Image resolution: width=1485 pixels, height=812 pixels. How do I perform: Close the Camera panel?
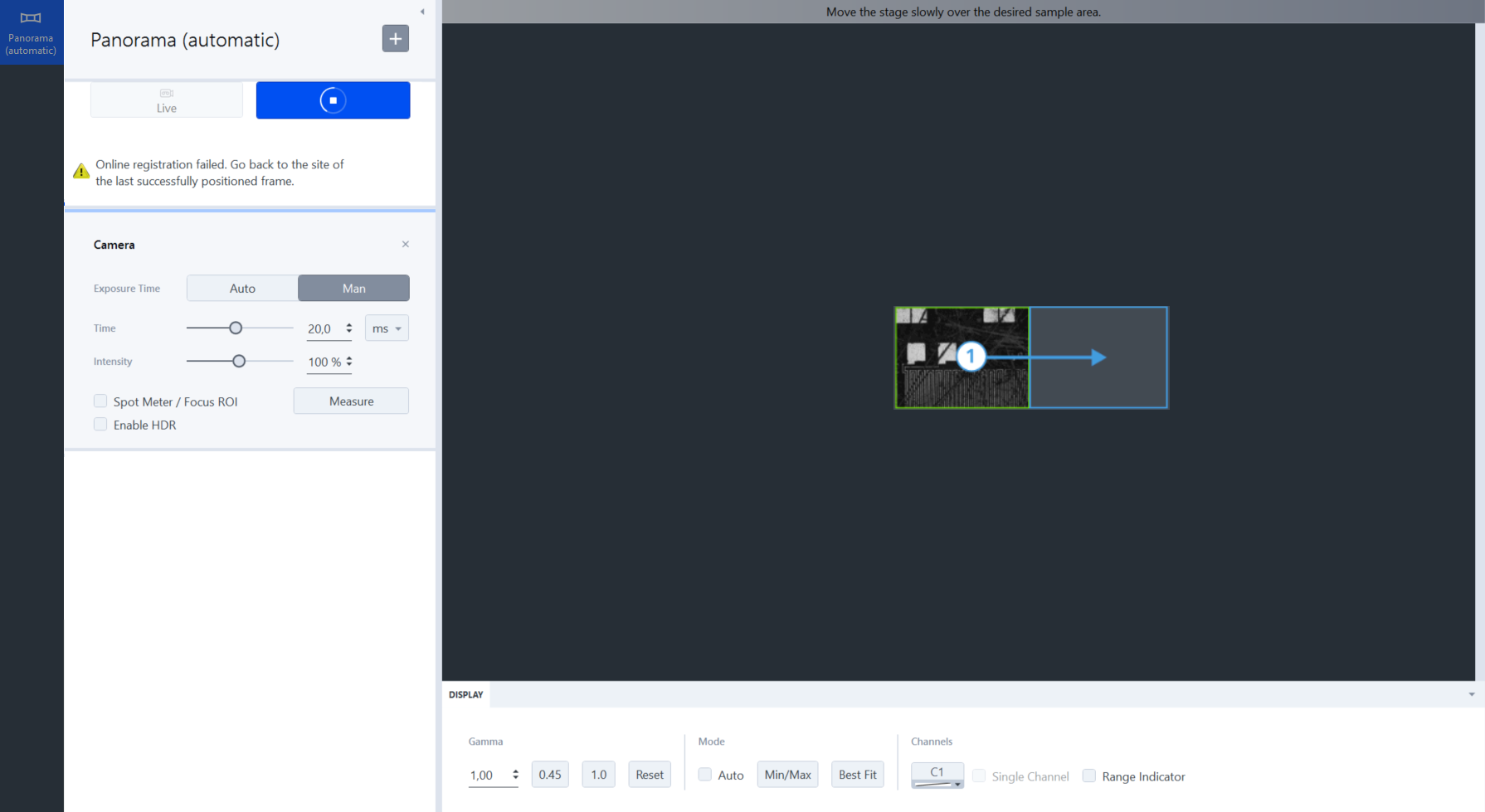click(x=406, y=244)
